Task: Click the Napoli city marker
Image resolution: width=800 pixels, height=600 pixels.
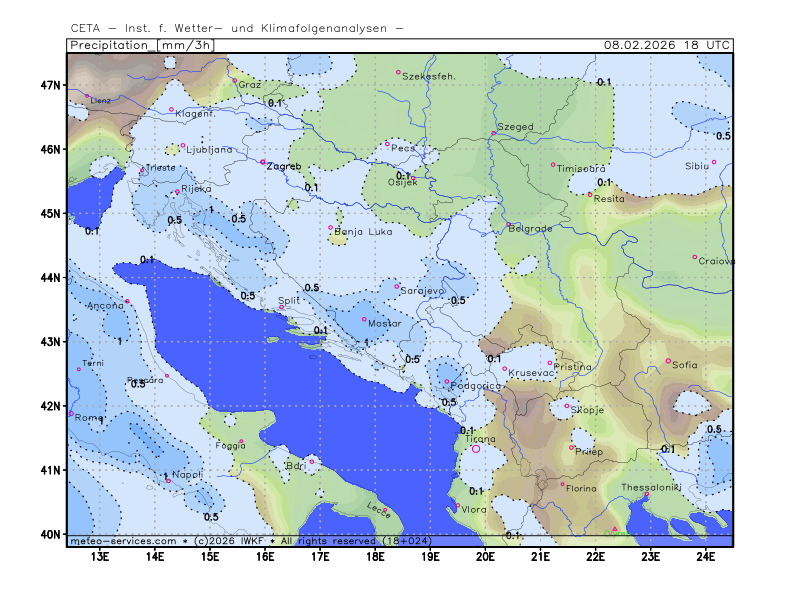Action: coord(168,481)
